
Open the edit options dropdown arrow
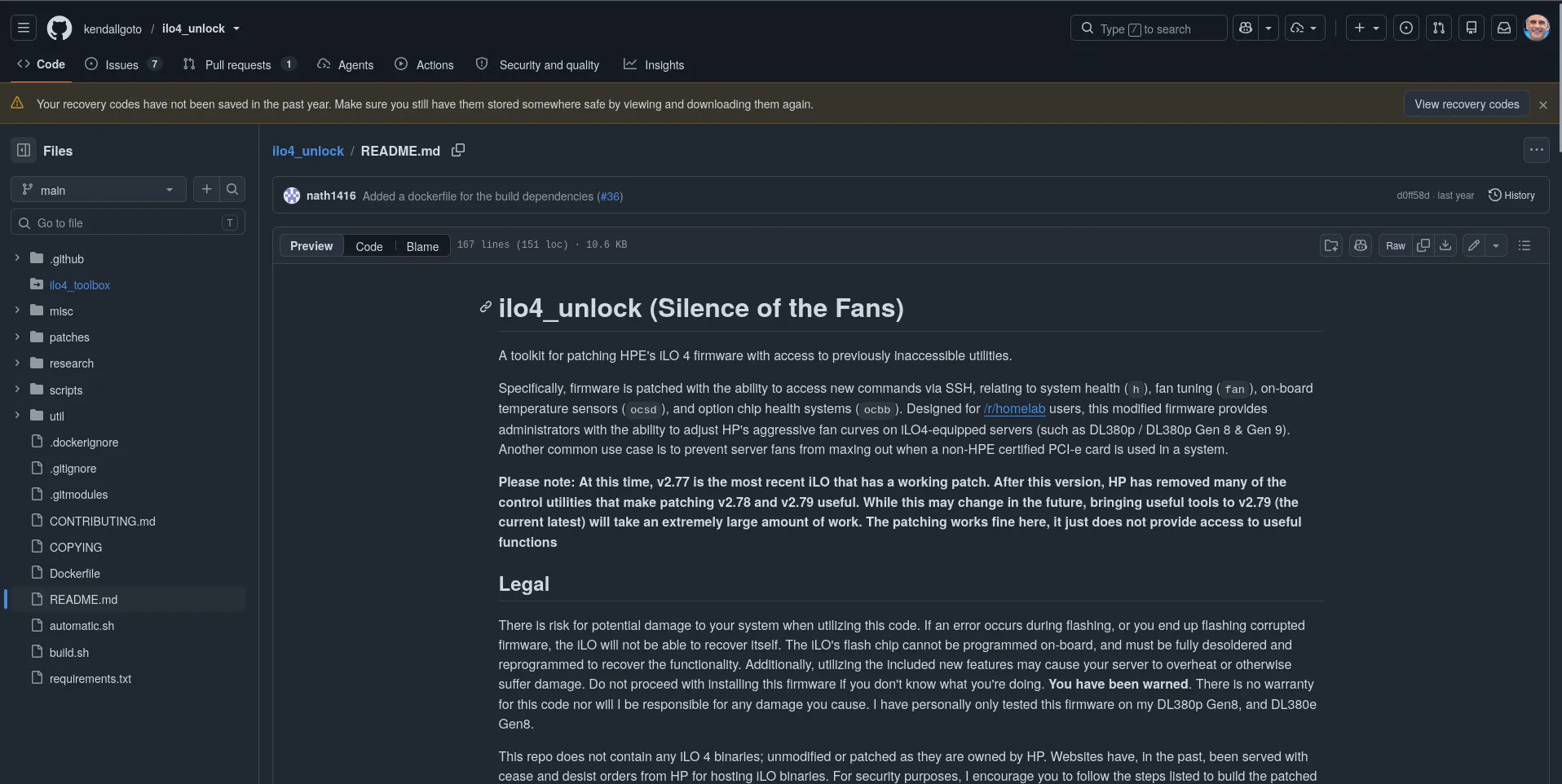1496,245
